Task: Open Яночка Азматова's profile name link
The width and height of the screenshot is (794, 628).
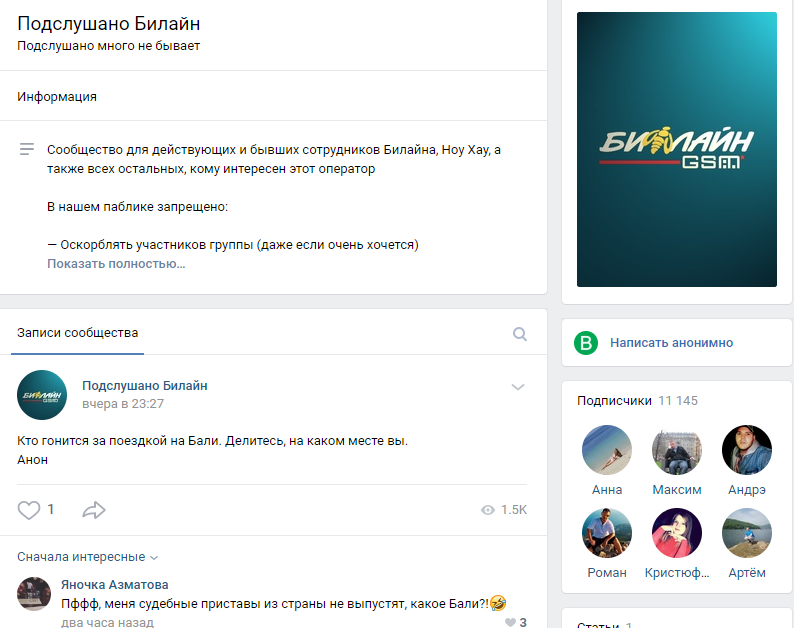Action: [x=114, y=584]
